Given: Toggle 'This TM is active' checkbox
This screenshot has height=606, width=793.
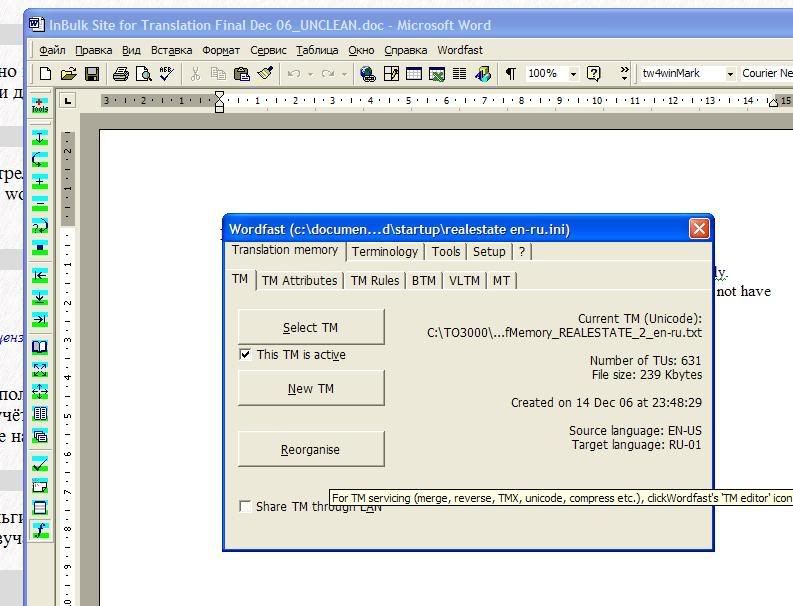Looking at the screenshot, I should pos(245,354).
